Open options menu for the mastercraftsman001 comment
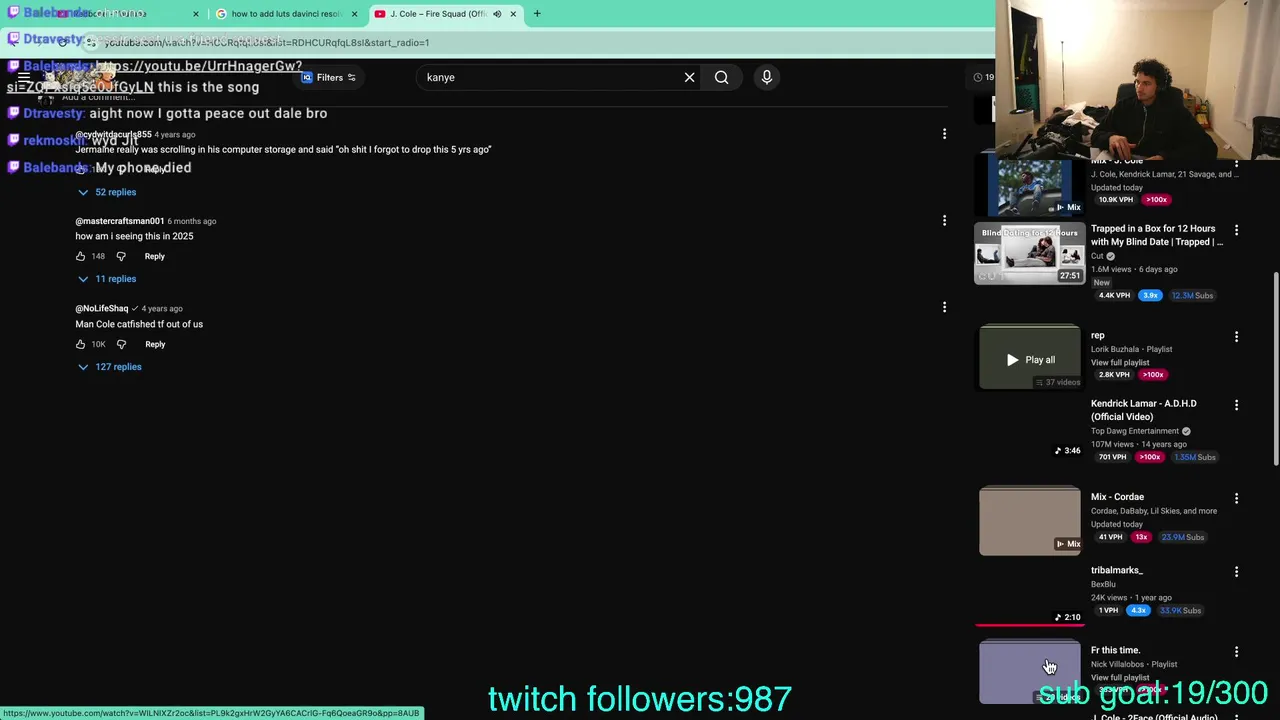The width and height of the screenshot is (1280, 720). (x=944, y=220)
